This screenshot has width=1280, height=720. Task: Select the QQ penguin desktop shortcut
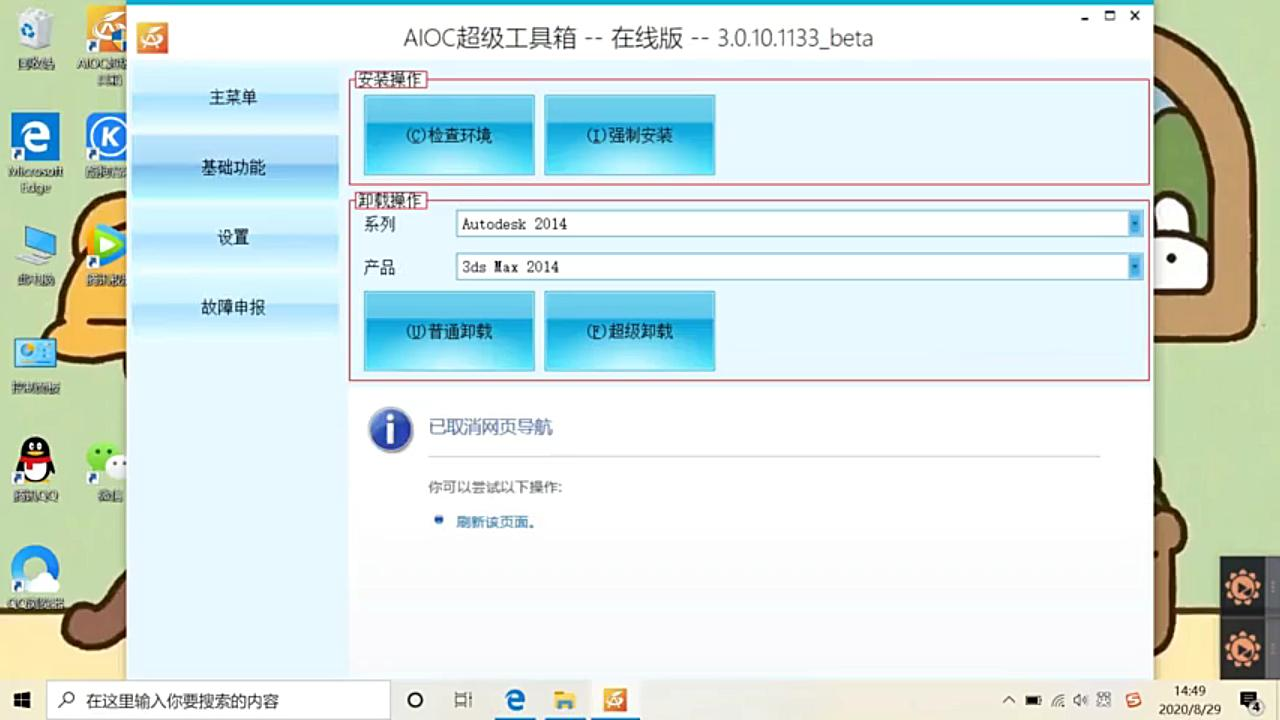pos(36,470)
